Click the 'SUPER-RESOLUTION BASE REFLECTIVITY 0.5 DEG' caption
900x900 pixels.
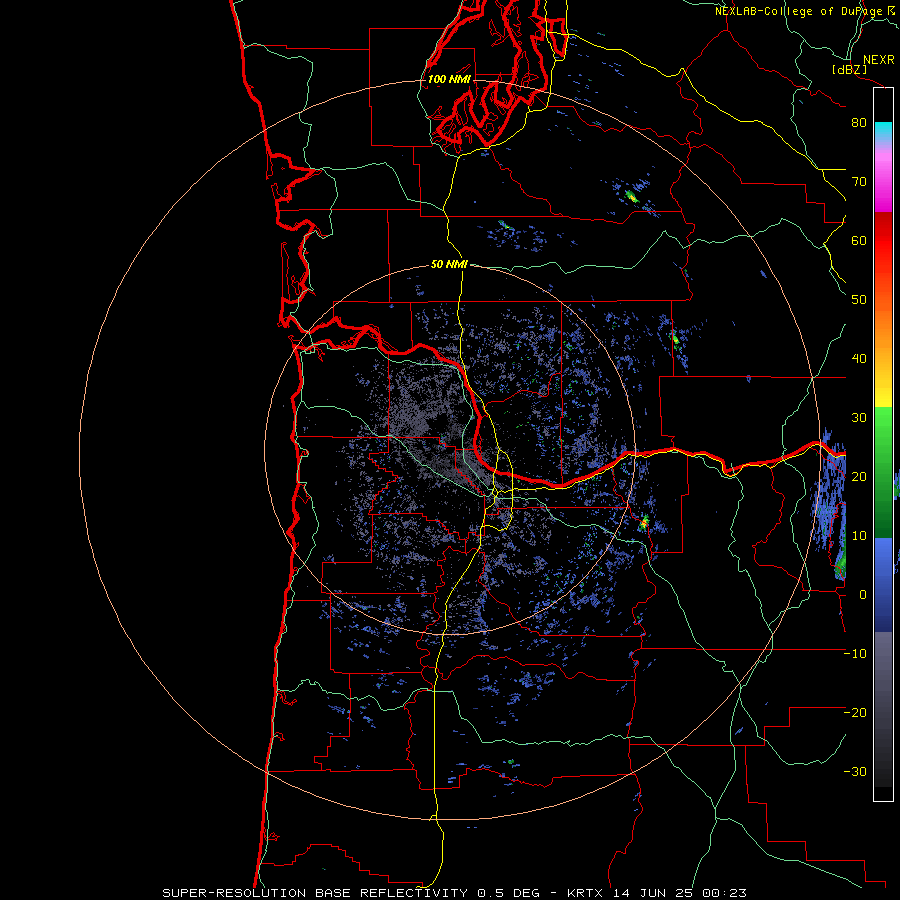351,893
